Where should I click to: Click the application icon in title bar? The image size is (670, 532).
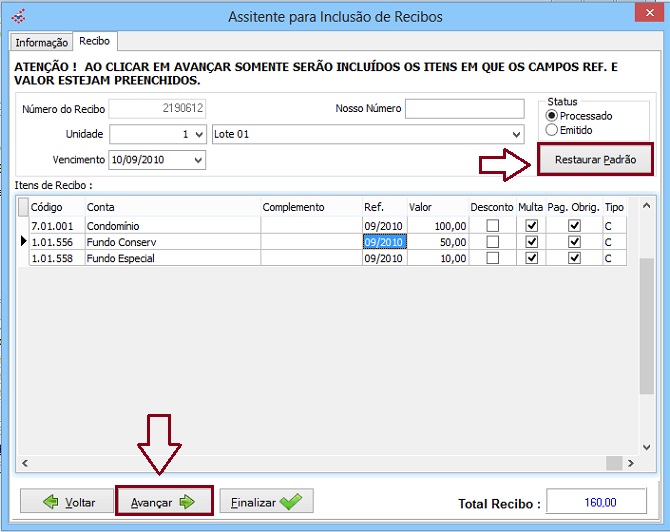point(17,16)
